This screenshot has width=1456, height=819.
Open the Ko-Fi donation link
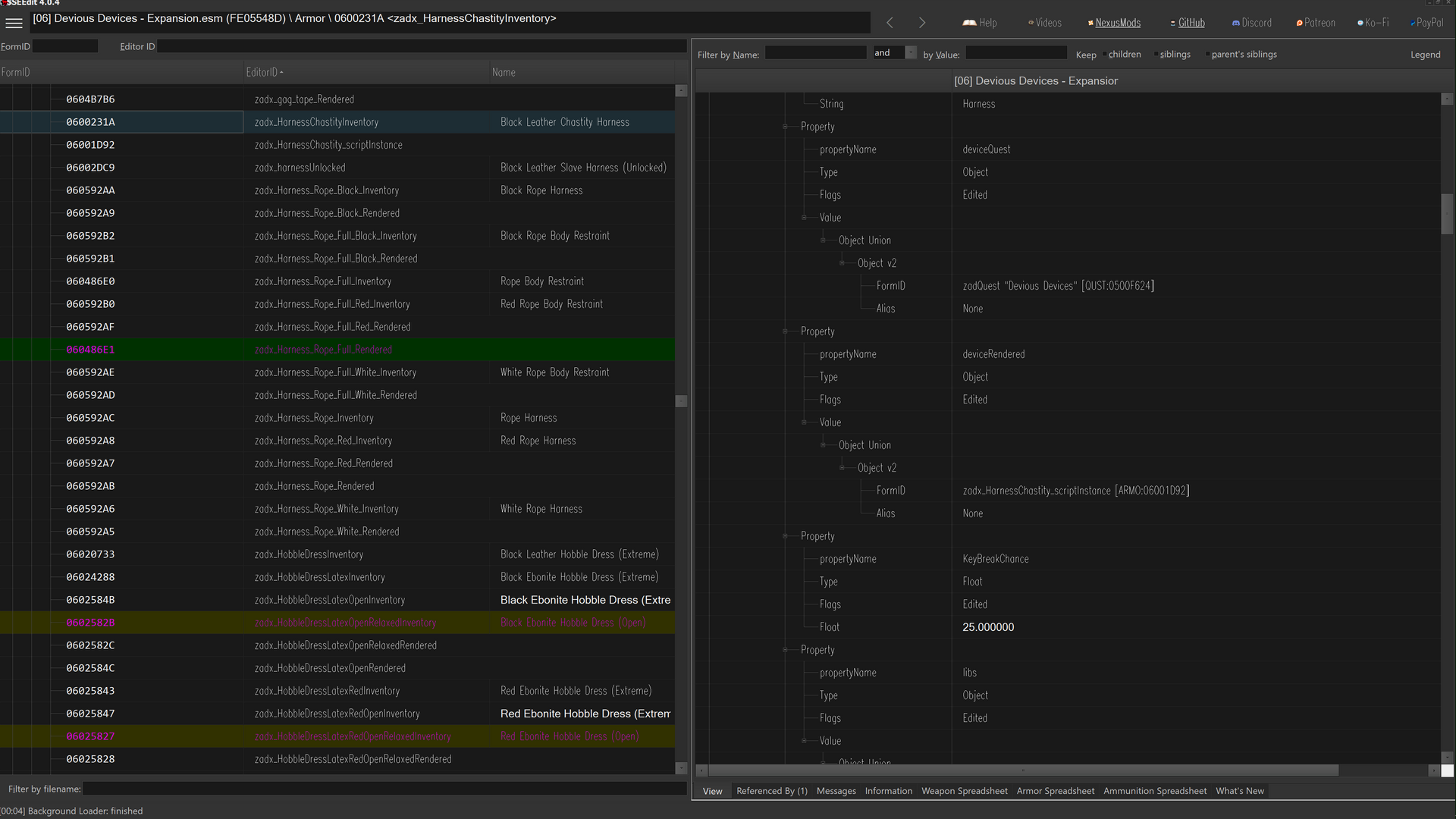tap(1373, 23)
